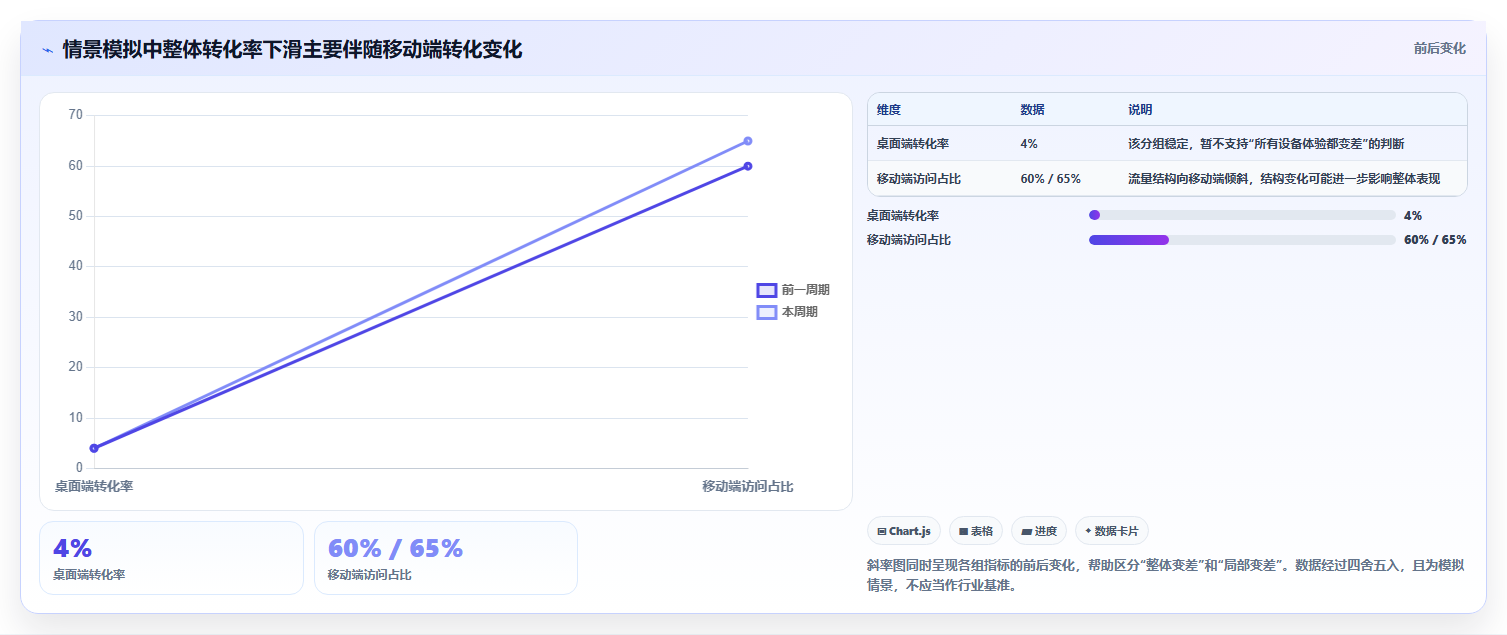Viewport: 1507px width, 635px height.
Task: Click the 前一周期 data point at 60
Action: click(748, 166)
